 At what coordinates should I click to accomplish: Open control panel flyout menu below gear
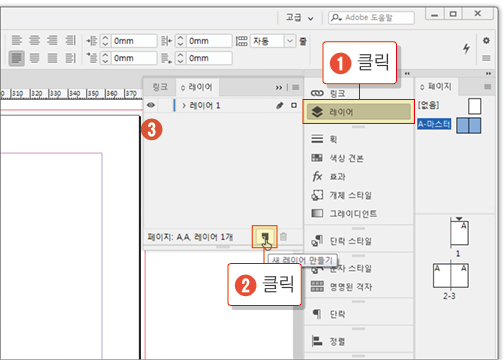[x=486, y=58]
